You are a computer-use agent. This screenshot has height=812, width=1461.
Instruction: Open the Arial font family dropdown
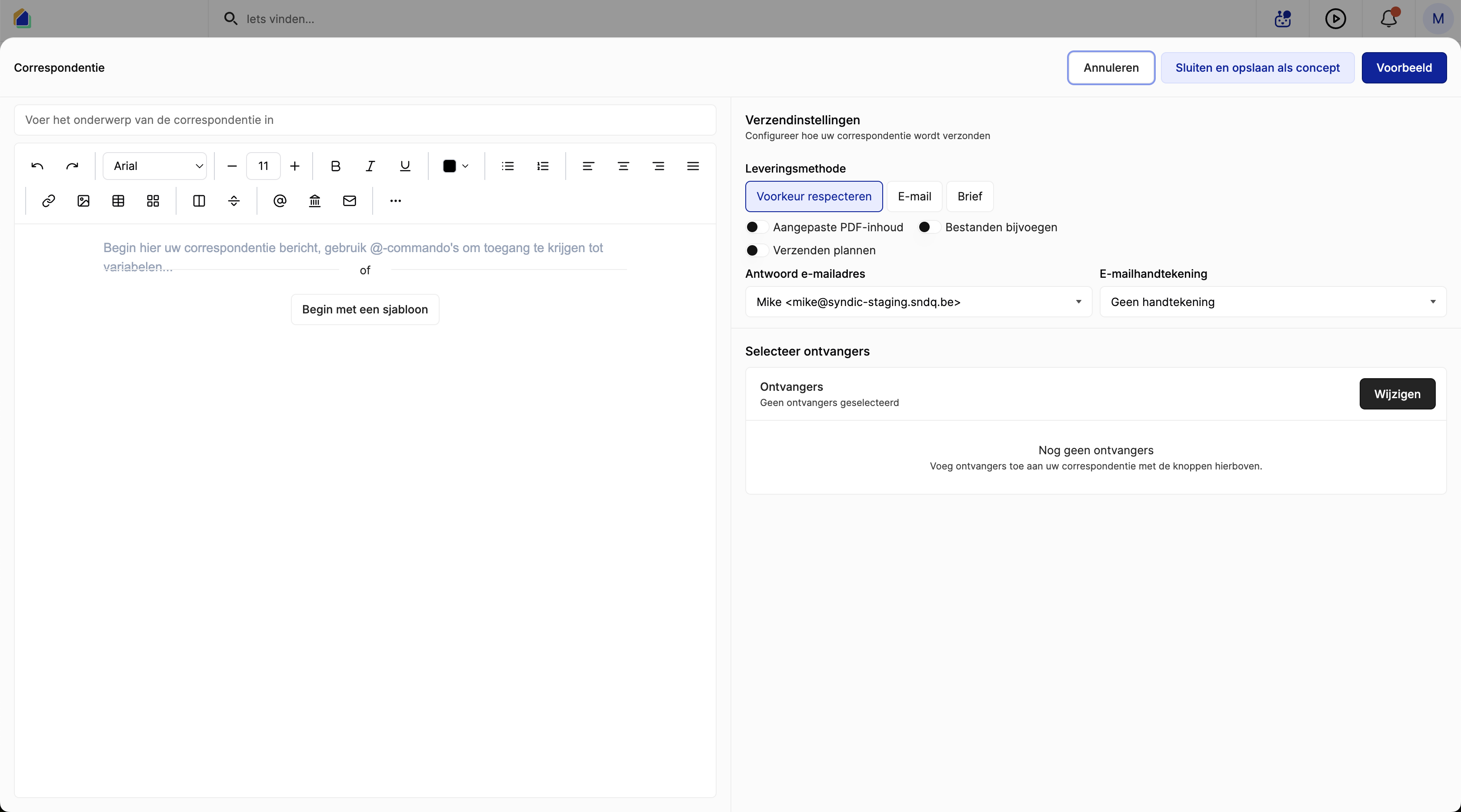(x=155, y=166)
